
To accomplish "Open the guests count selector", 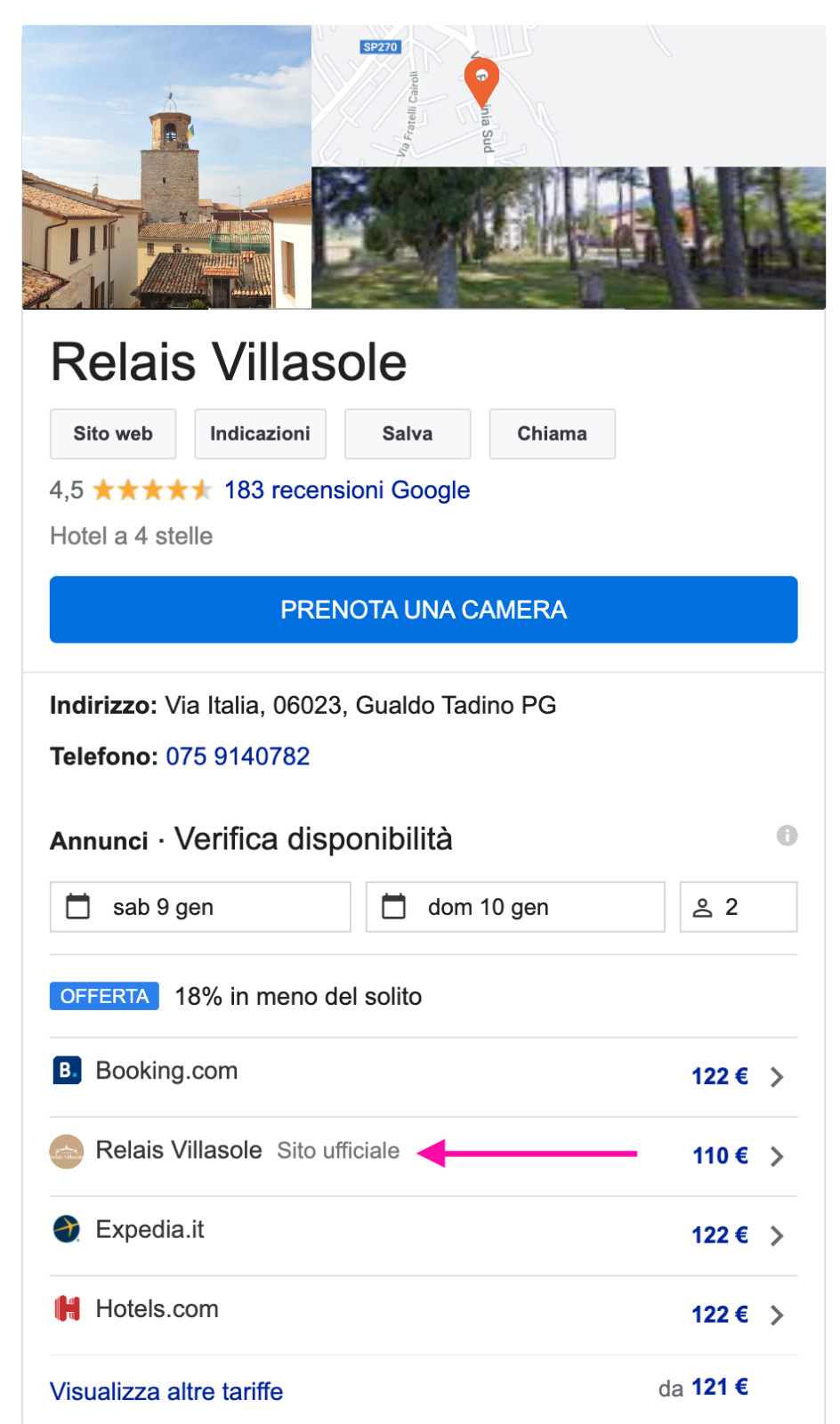I will [x=739, y=907].
